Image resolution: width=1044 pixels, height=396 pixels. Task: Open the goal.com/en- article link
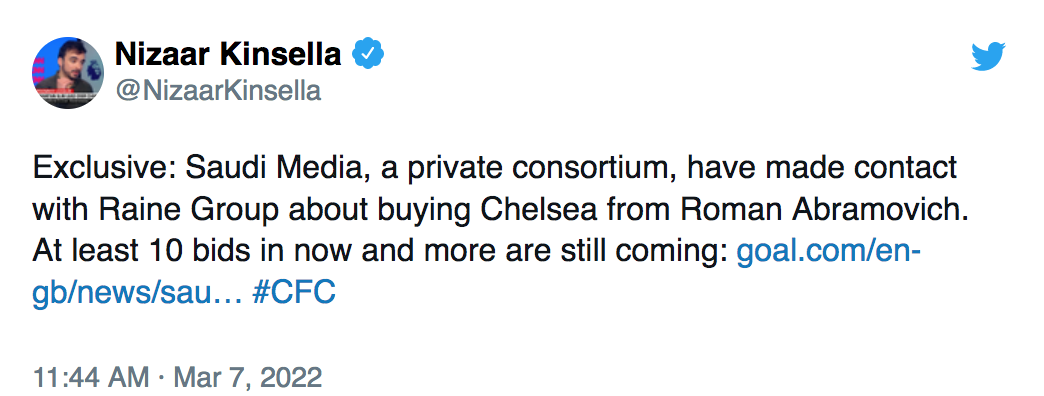(829, 252)
